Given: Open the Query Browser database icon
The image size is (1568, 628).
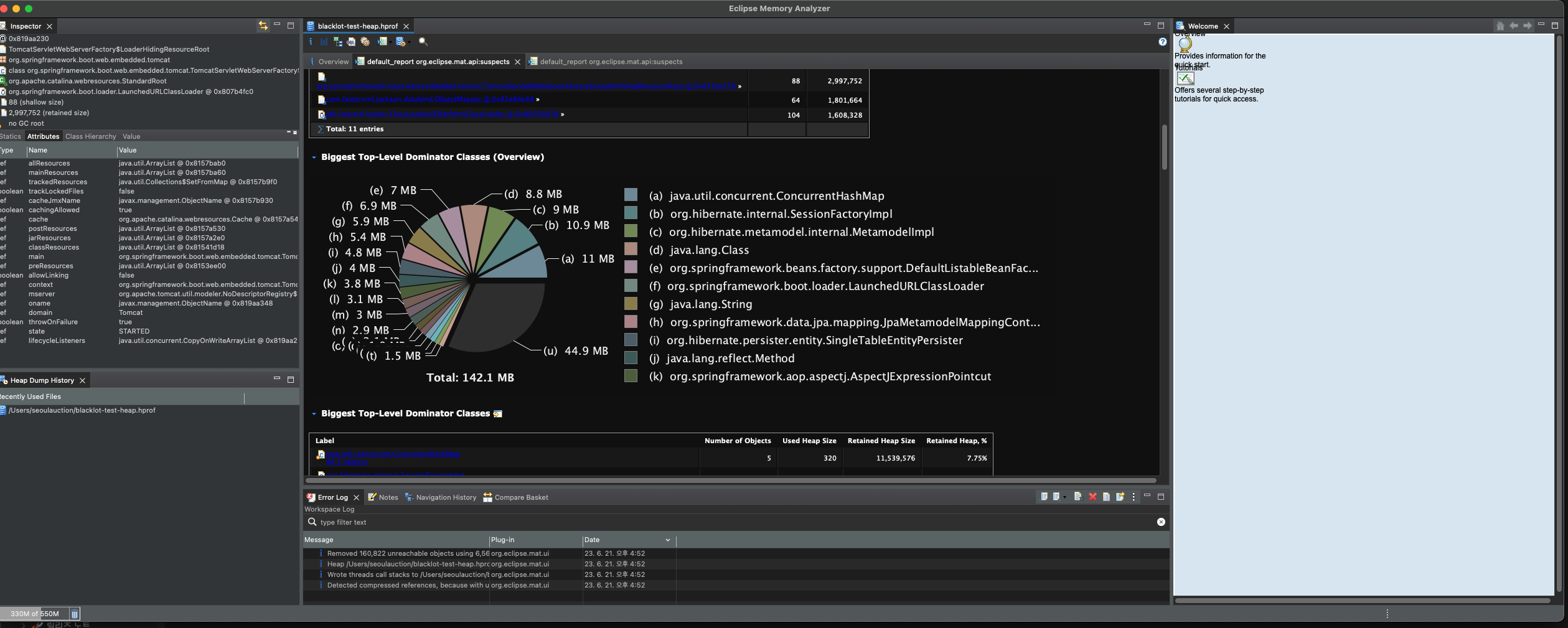Looking at the screenshot, I should (400, 42).
